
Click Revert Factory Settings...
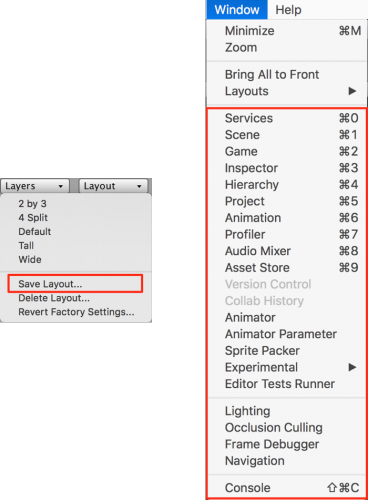coord(76,312)
